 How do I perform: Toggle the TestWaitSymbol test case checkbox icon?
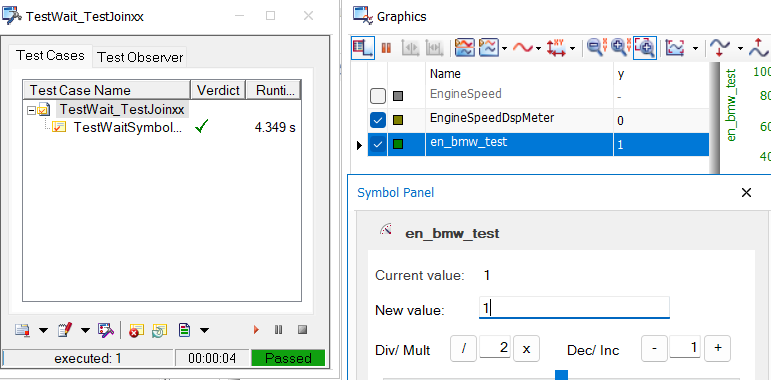pyautogui.click(x=59, y=127)
